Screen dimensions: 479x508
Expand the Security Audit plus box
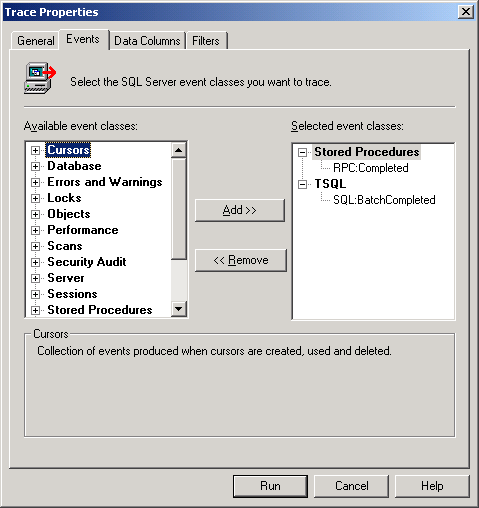coord(35,262)
